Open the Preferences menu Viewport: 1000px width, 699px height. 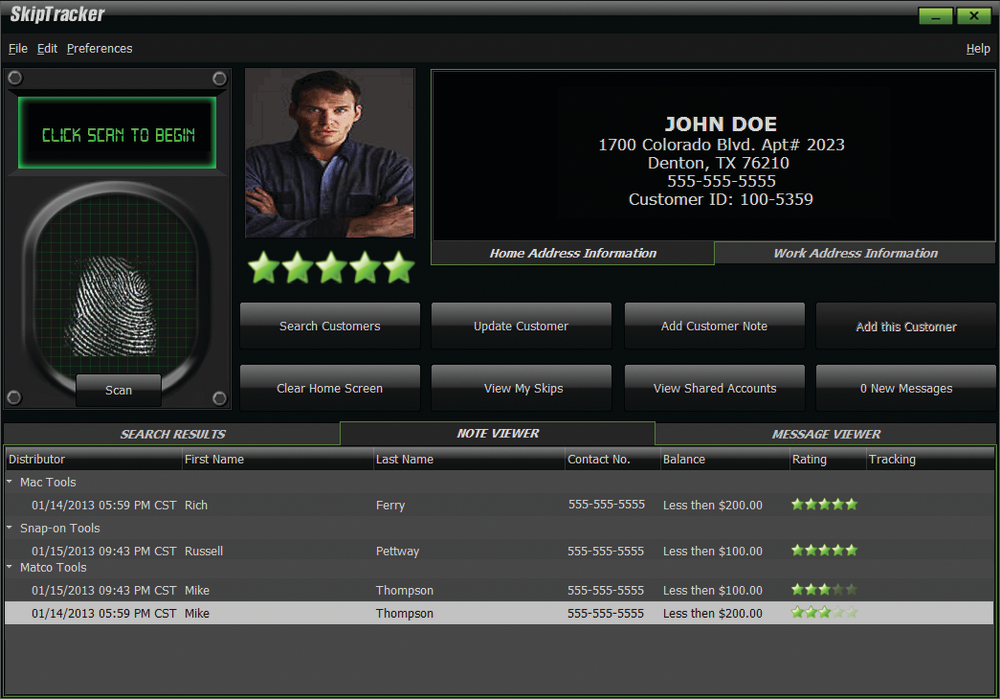tap(99, 48)
